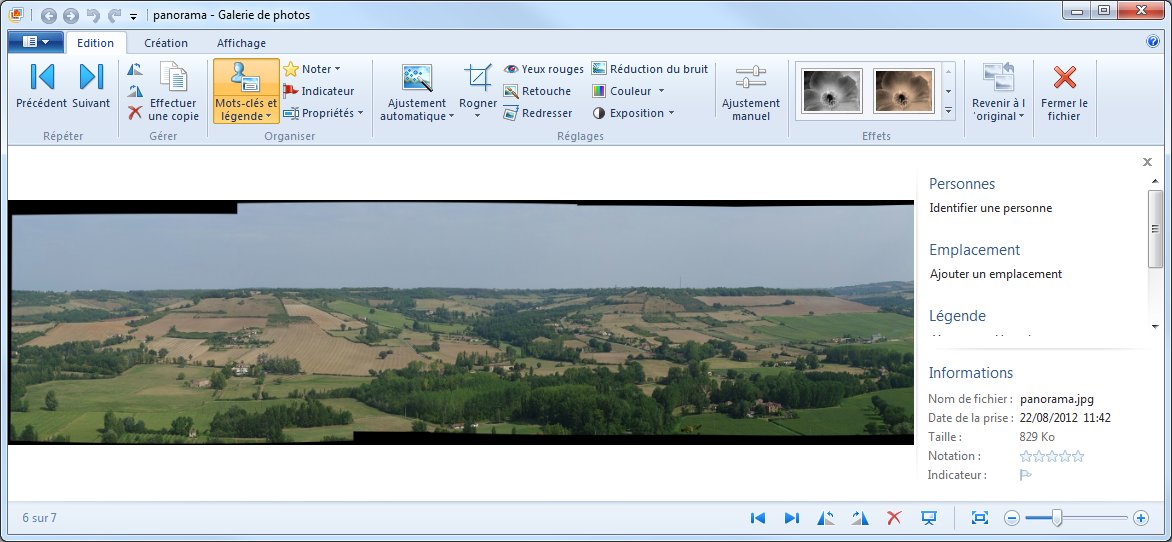Rotate right button in bottom bar
The width and height of the screenshot is (1172, 542).
coord(860,517)
